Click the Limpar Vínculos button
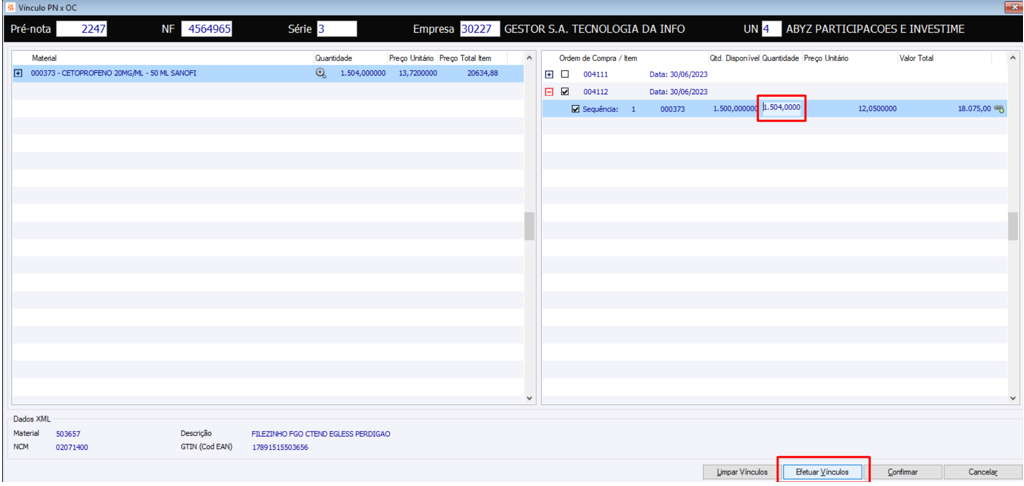This screenshot has height=486, width=1024. 741,472
